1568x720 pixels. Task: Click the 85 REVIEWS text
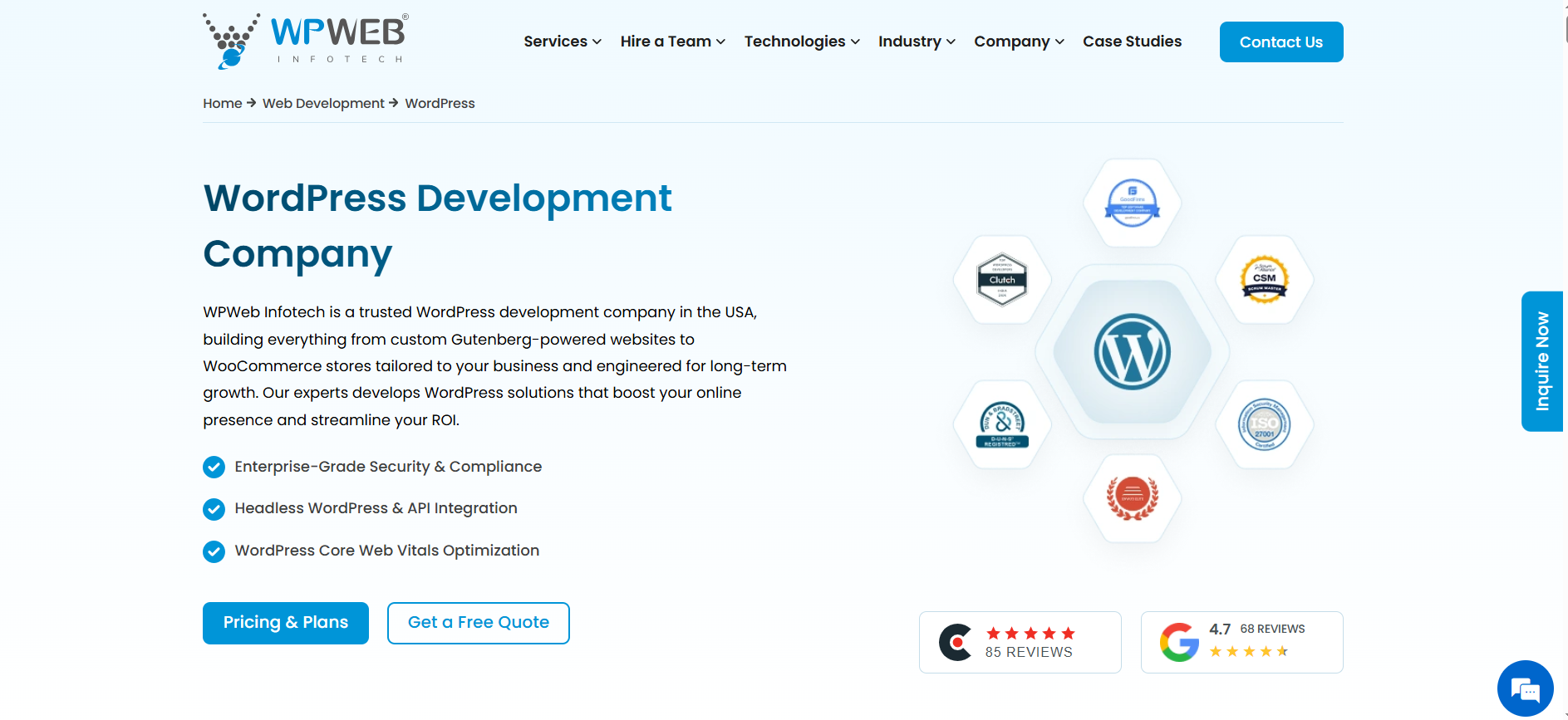(x=1029, y=653)
